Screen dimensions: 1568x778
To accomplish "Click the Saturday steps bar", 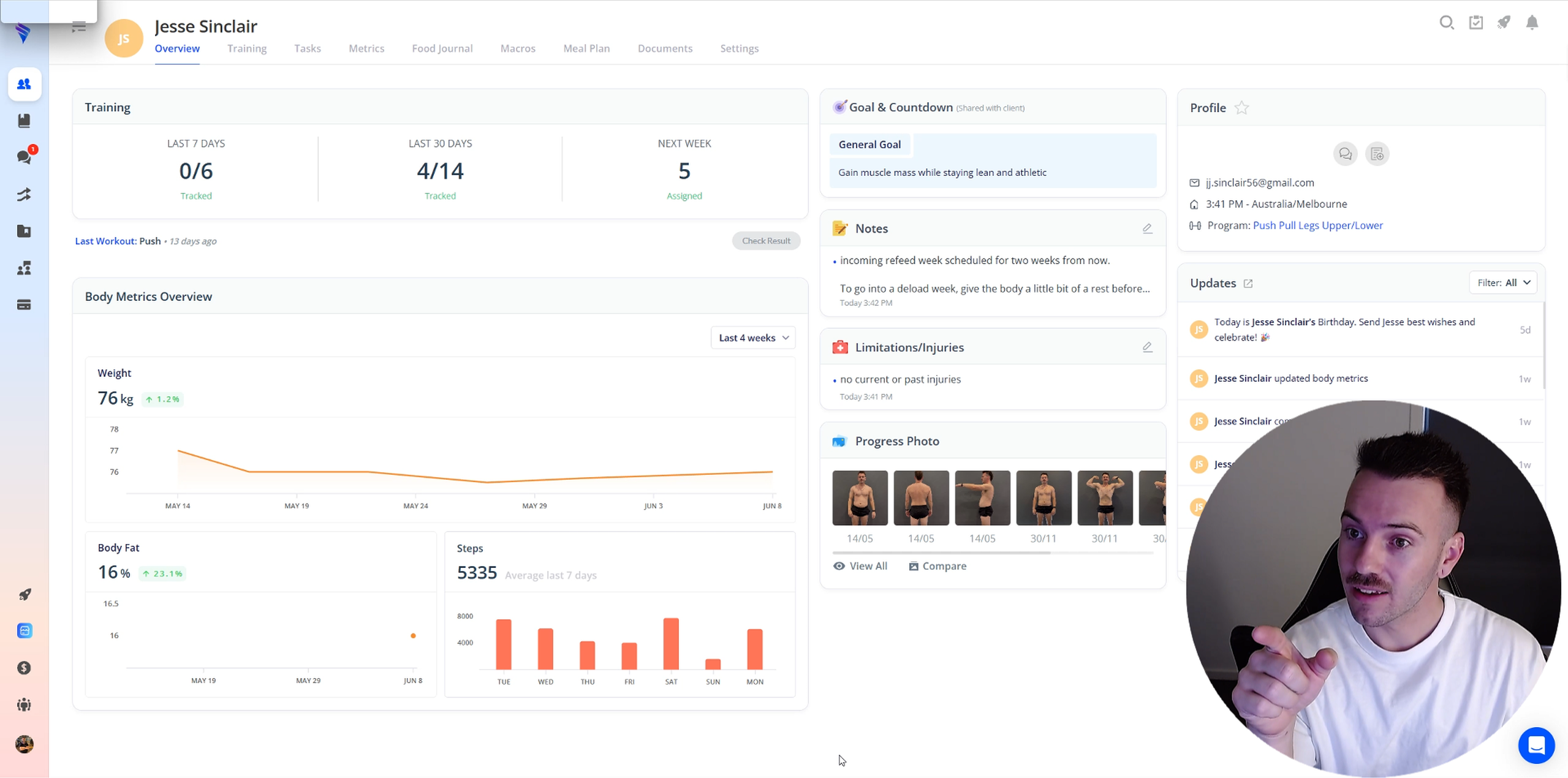I will pos(671,643).
